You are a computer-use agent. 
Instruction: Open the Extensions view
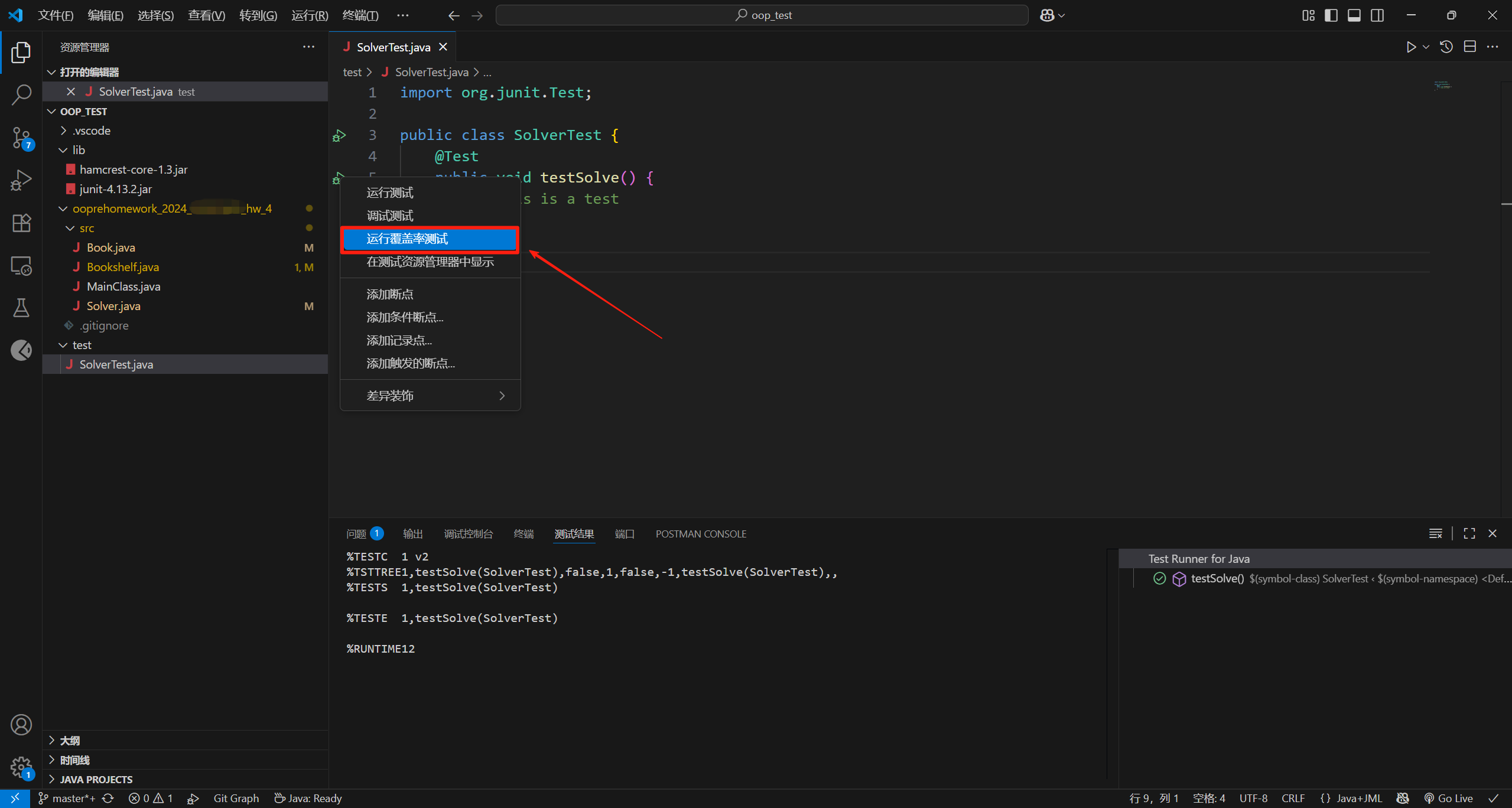coord(21,223)
